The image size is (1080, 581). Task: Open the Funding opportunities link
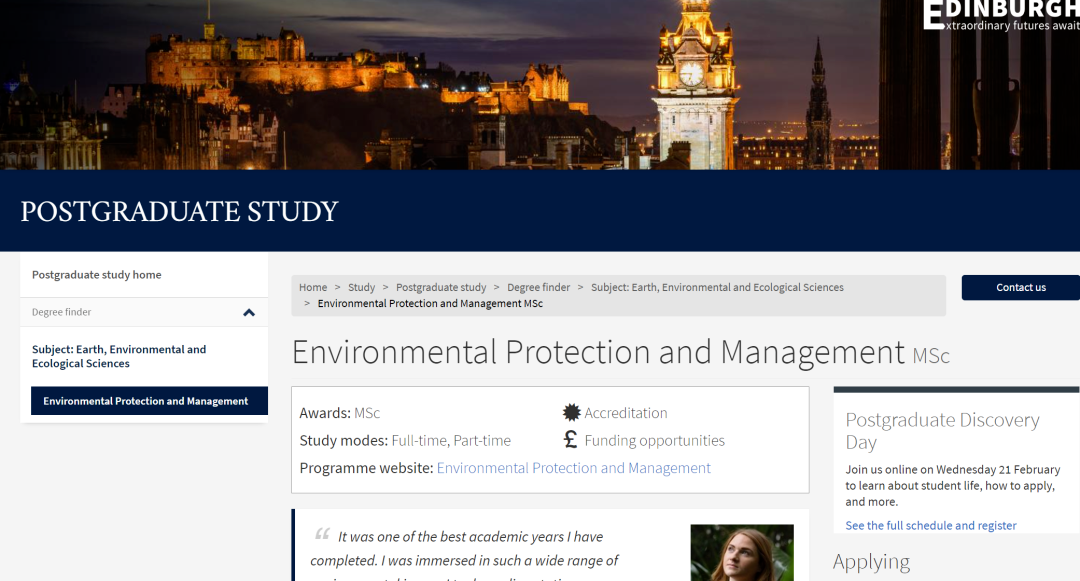pos(654,441)
